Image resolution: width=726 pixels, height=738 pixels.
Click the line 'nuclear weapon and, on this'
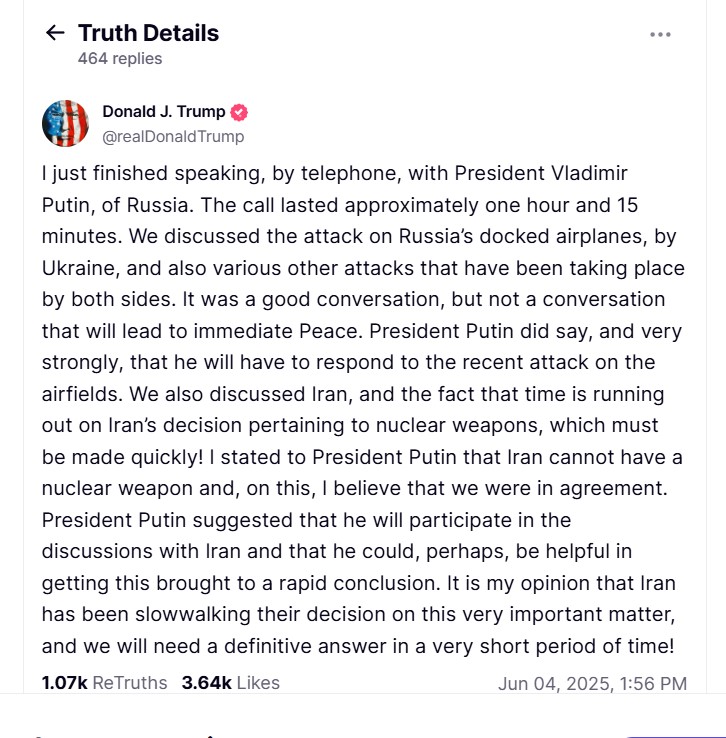[x=355, y=488]
